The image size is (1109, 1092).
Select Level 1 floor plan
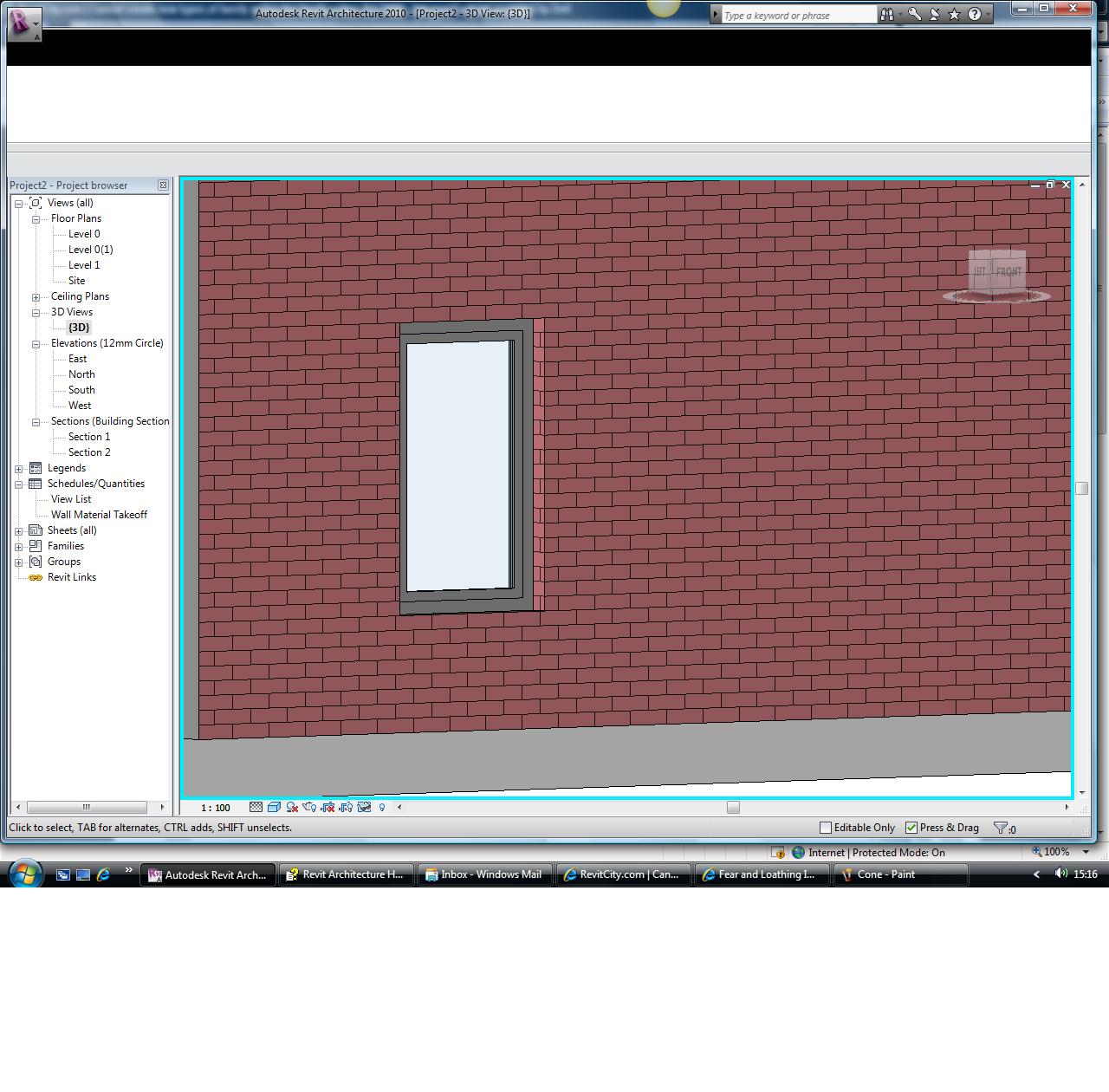tap(84, 265)
